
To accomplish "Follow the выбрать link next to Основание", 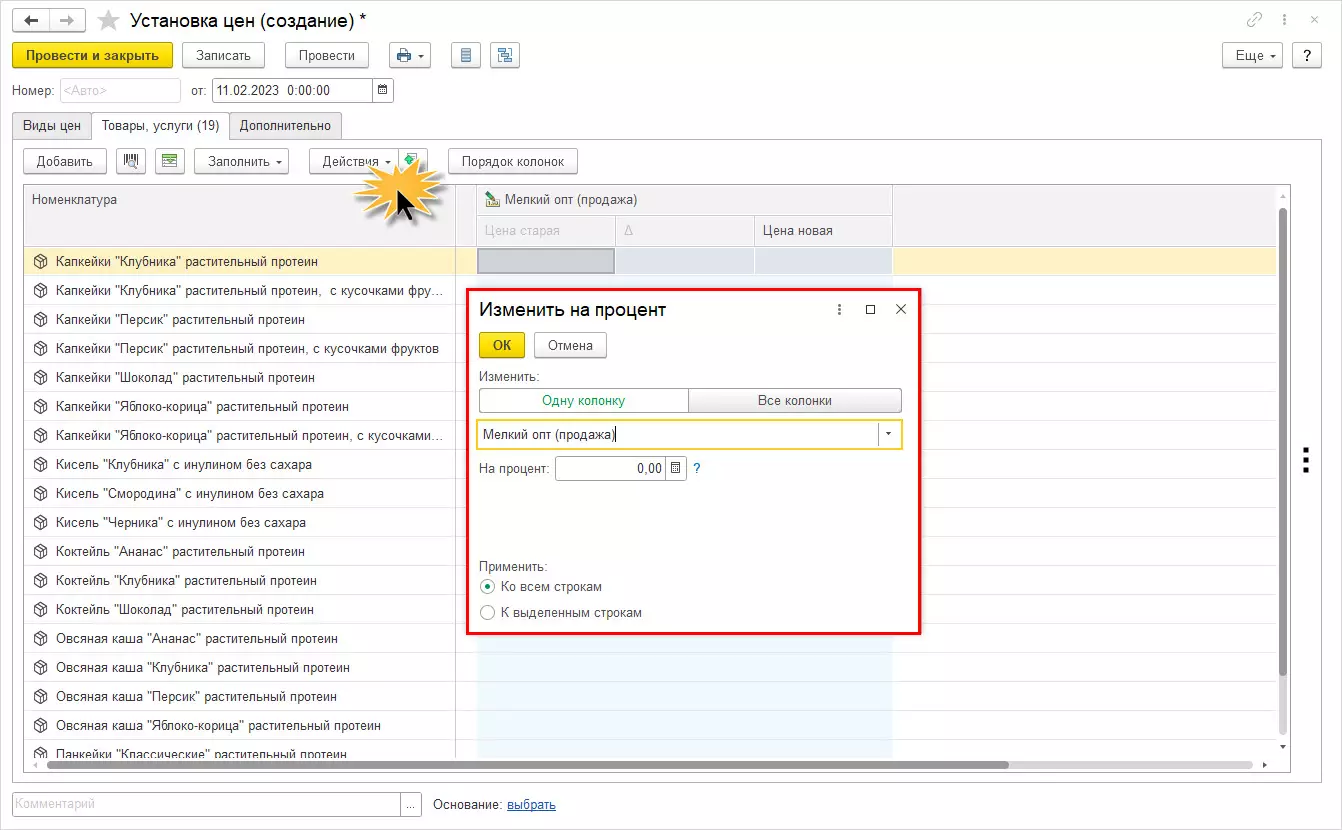I will (x=531, y=805).
